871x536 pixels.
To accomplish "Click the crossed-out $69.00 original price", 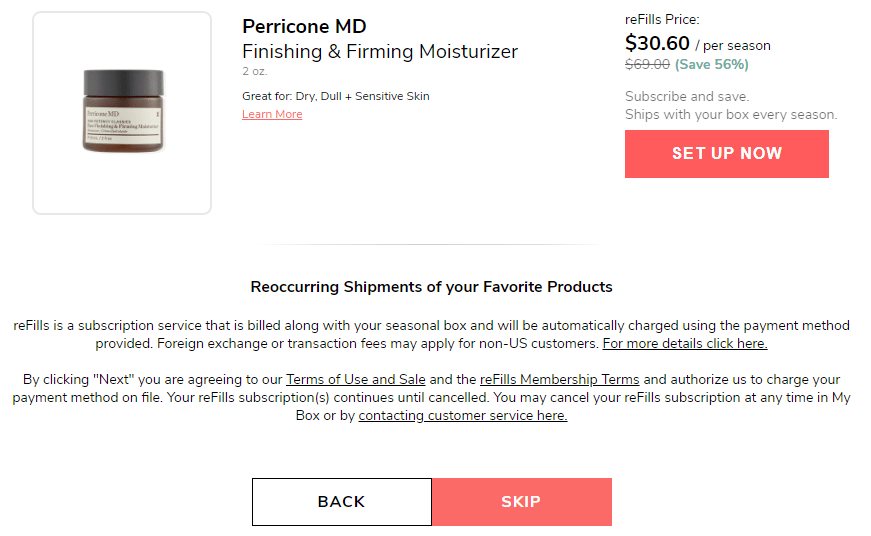I will tap(647, 65).
